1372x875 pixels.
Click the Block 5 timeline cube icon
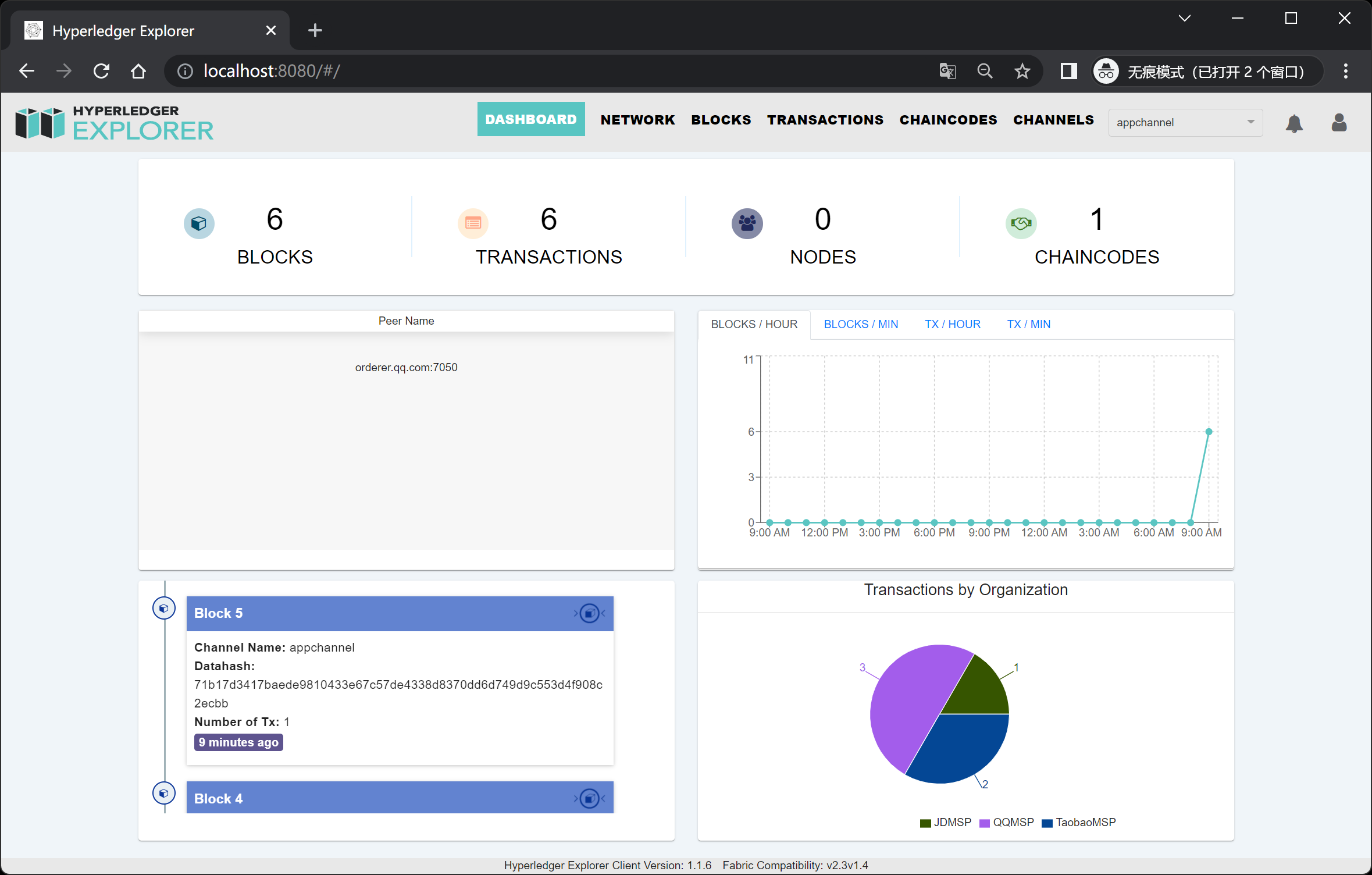pos(164,608)
